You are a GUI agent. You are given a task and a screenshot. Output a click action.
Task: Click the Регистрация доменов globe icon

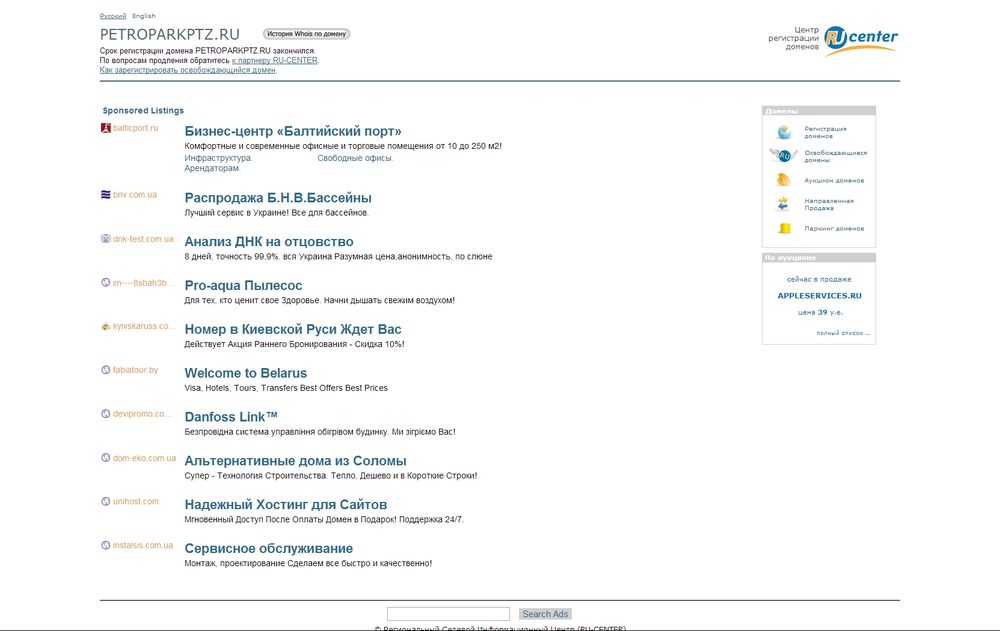tap(784, 132)
